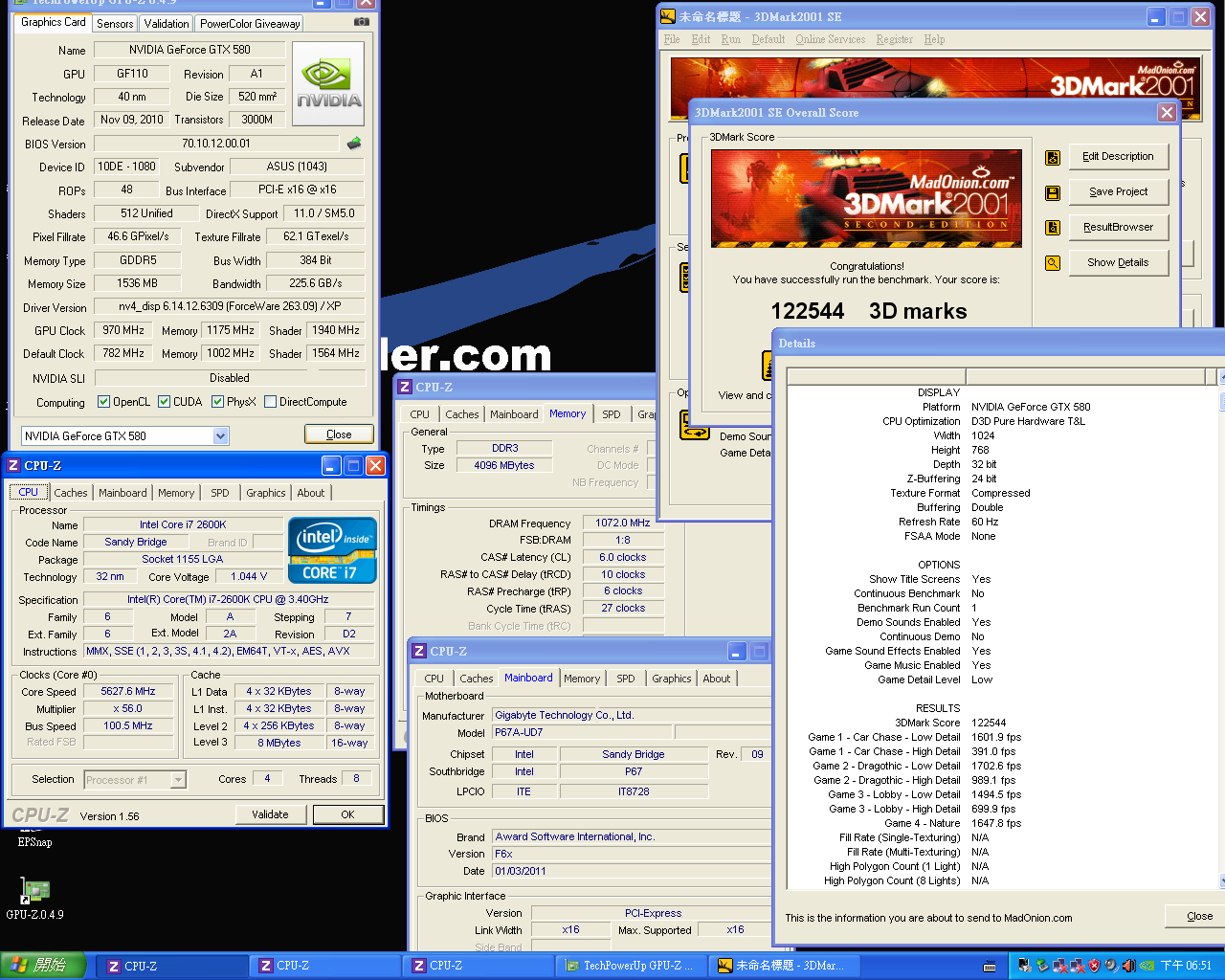
Task: Click the magnifier icon beside Show Details
Action: click(1053, 263)
